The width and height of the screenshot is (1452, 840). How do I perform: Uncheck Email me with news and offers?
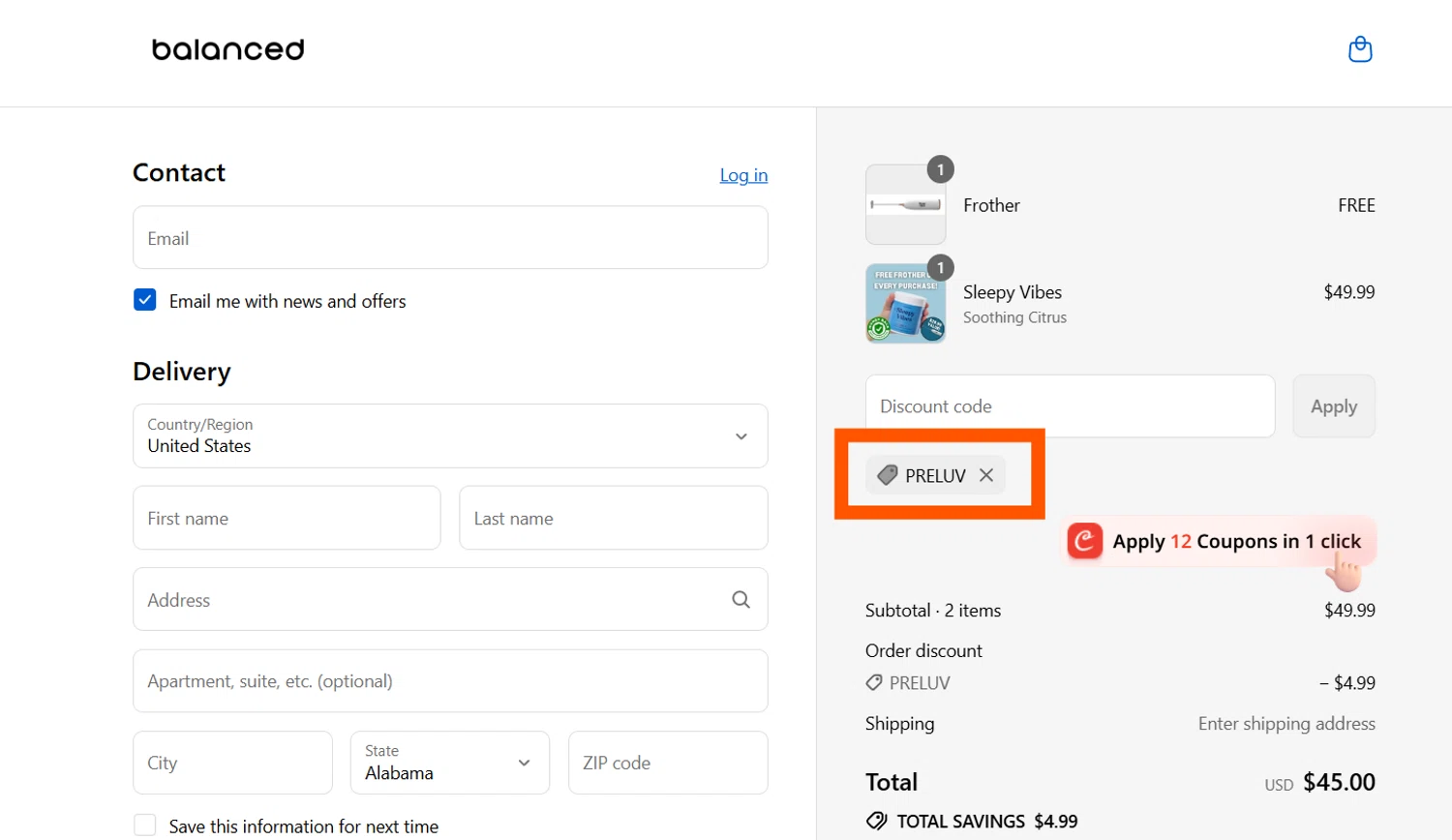[145, 300]
